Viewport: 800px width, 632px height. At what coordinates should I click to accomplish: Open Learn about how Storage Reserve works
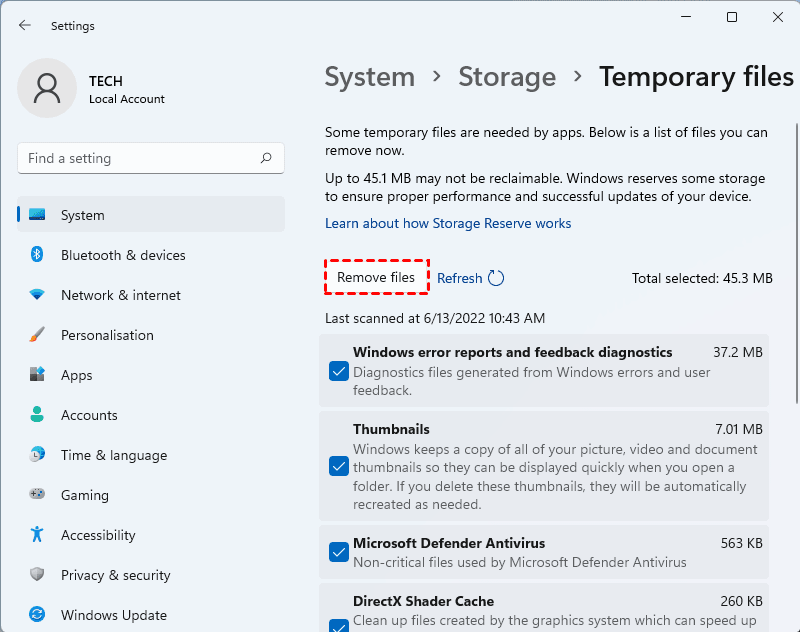click(448, 223)
